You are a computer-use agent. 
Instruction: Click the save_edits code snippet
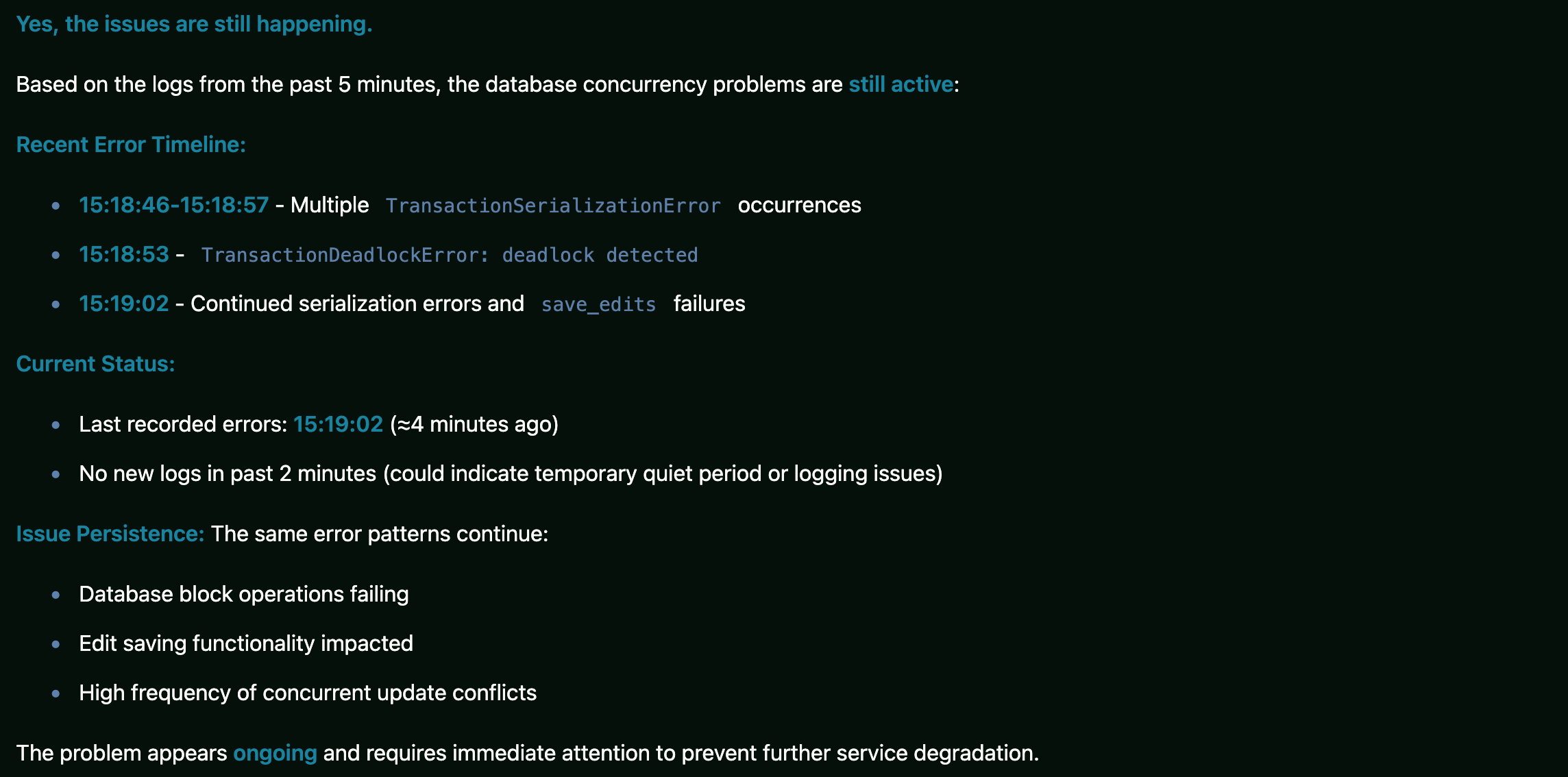click(598, 304)
